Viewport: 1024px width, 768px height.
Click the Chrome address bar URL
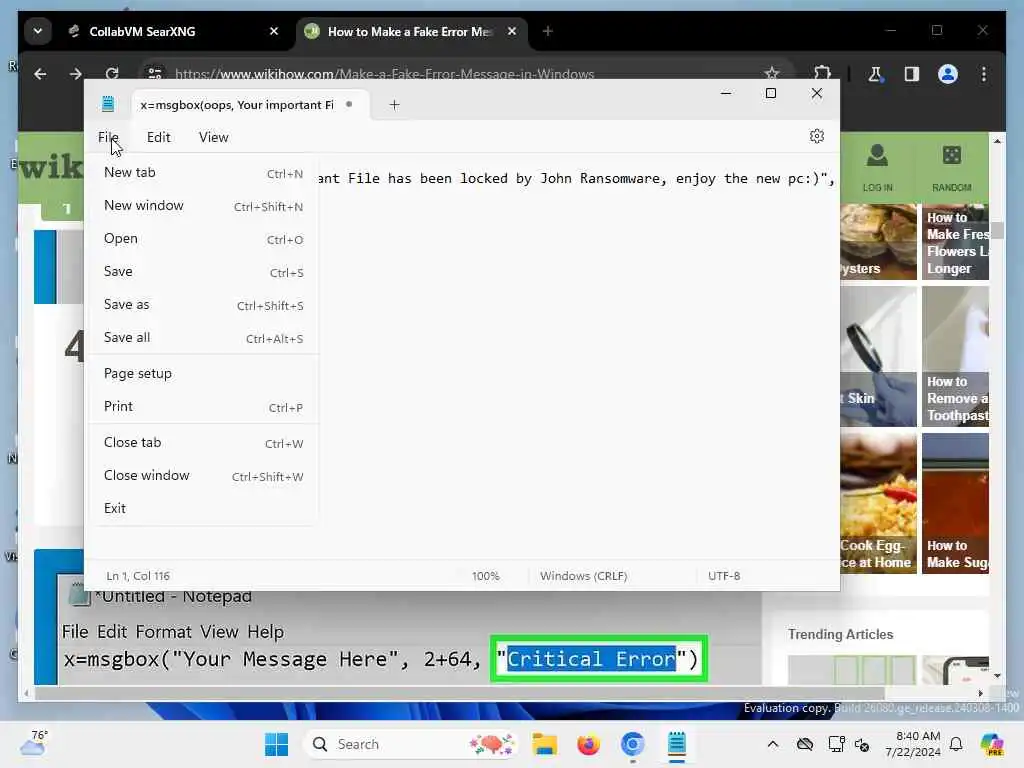click(384, 74)
